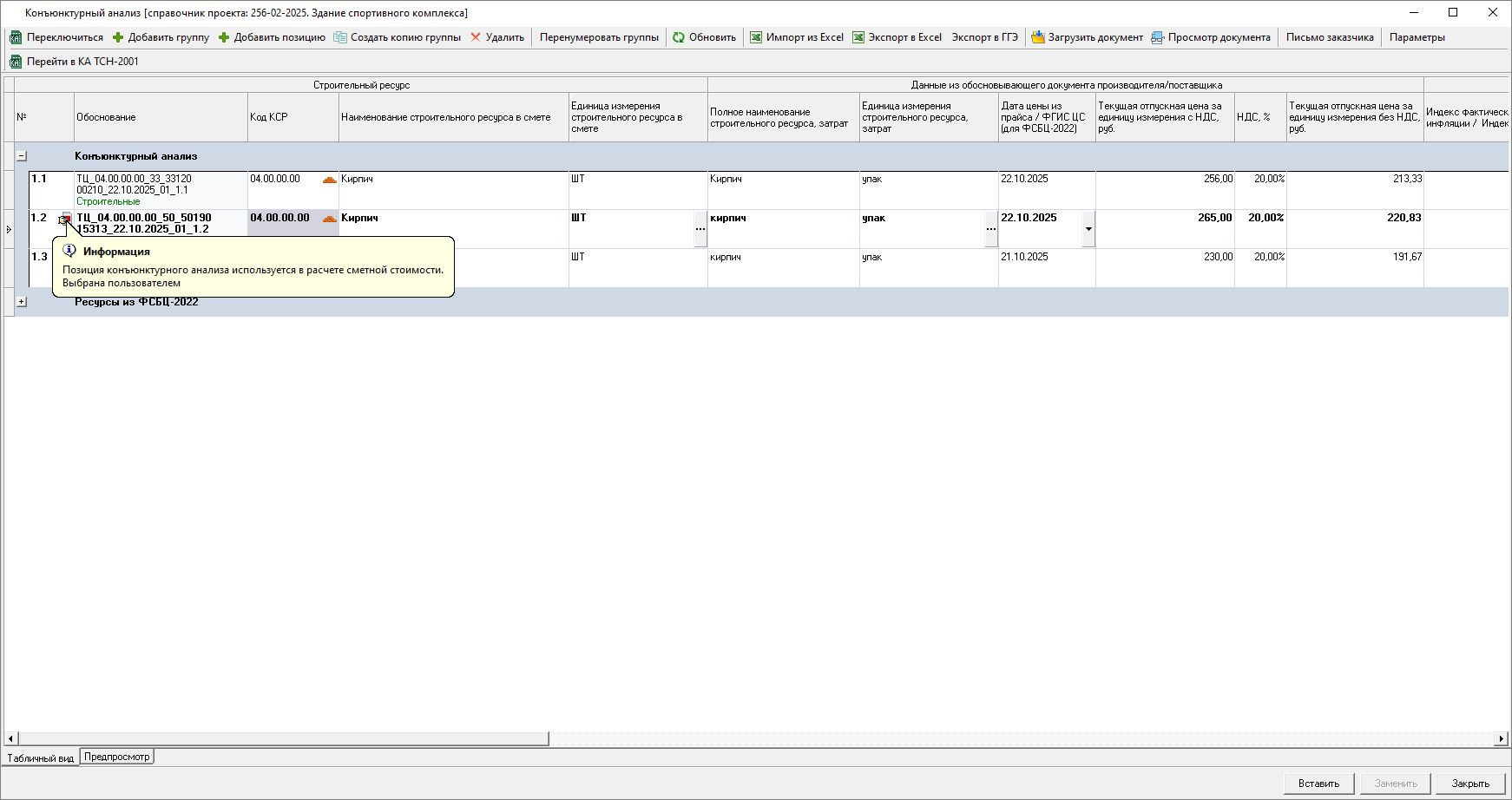
Task: Select the Табличный вид tab
Action: pos(41,757)
